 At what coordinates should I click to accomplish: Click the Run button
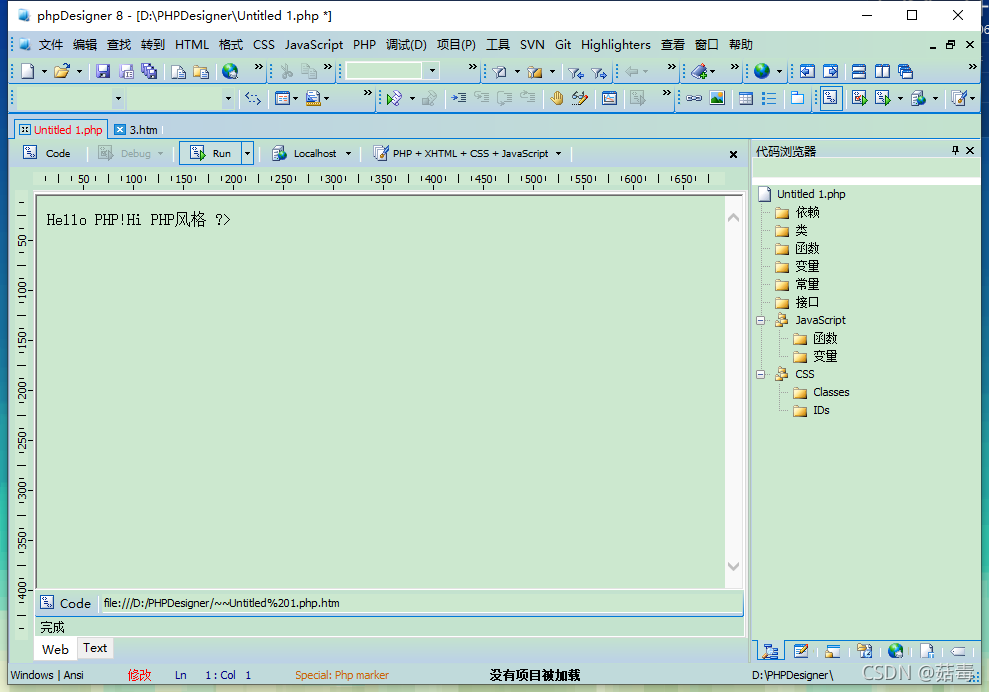(x=211, y=153)
